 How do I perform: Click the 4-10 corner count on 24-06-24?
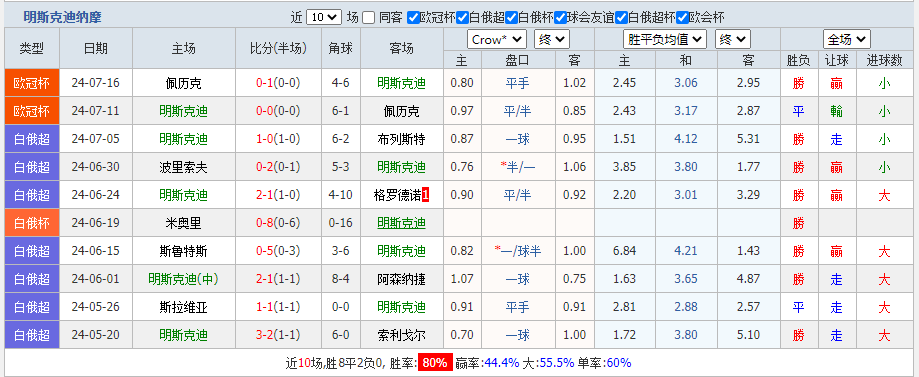point(341,195)
